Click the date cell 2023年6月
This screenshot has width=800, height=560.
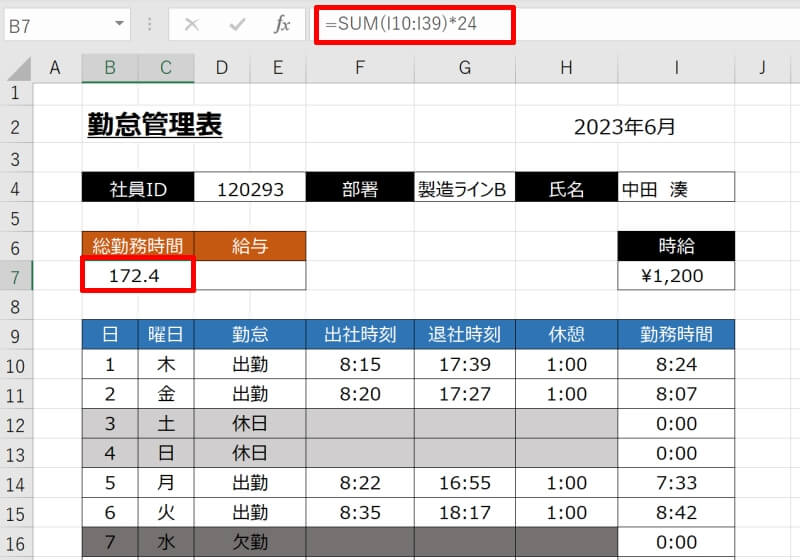click(624, 127)
